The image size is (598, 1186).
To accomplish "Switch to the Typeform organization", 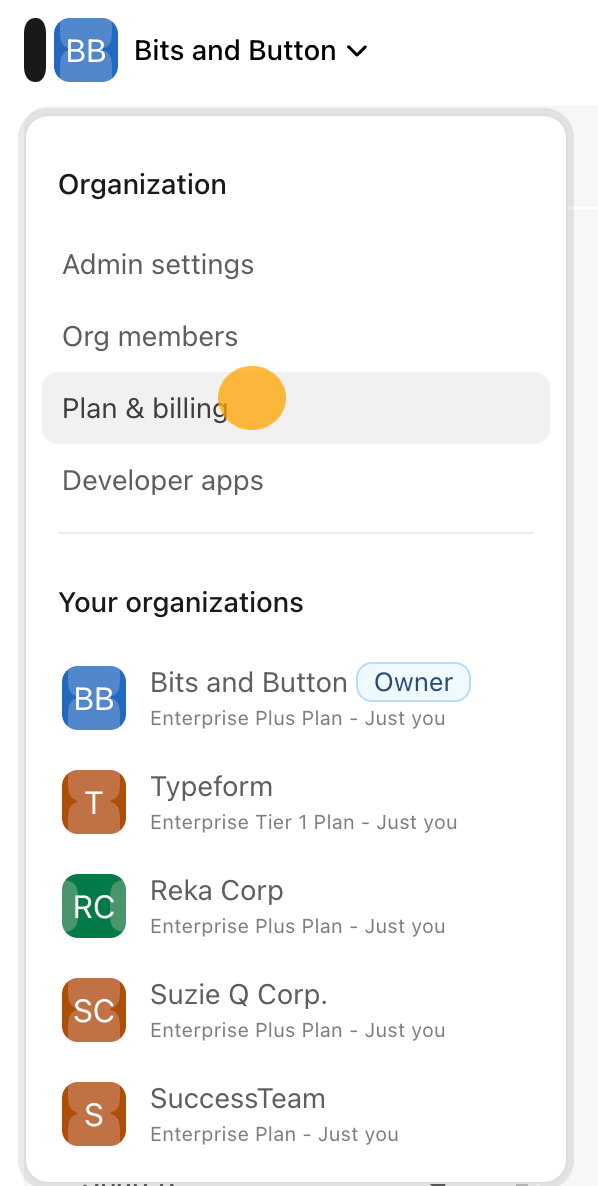I will (212, 787).
